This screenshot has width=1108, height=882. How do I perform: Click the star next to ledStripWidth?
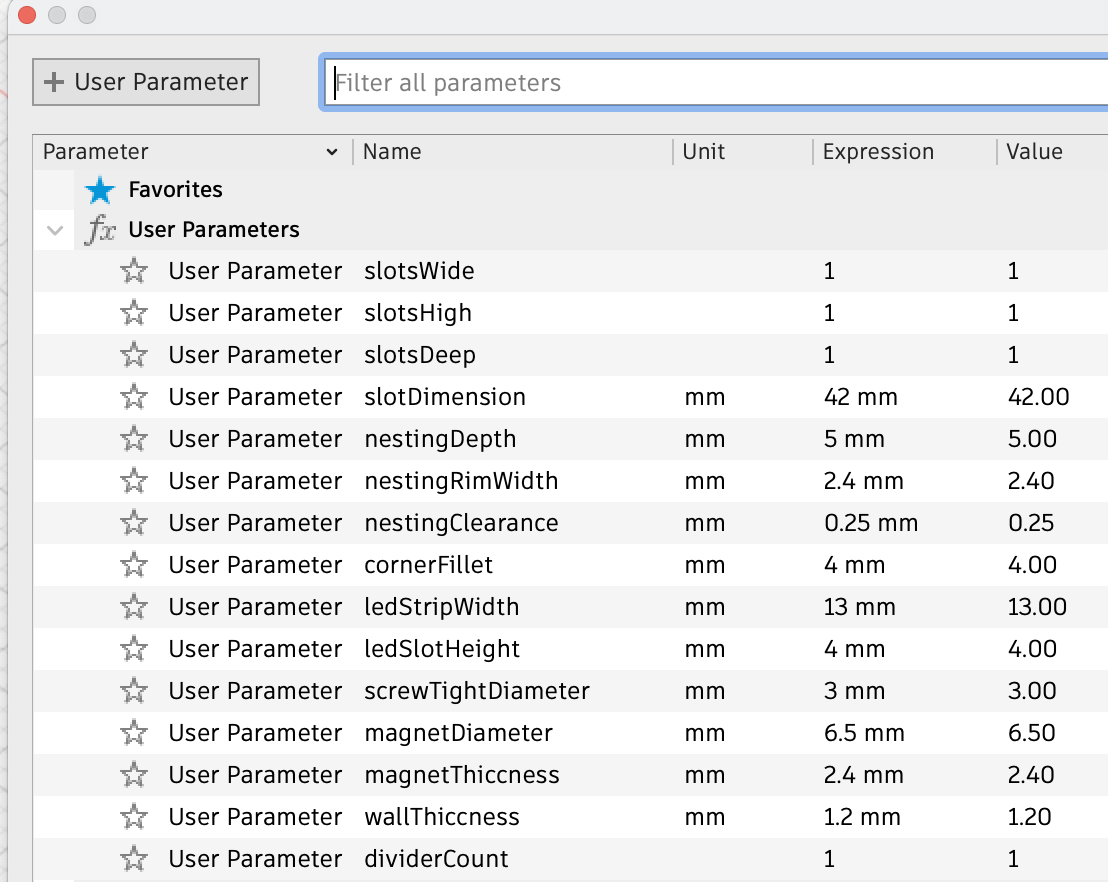[x=134, y=607]
